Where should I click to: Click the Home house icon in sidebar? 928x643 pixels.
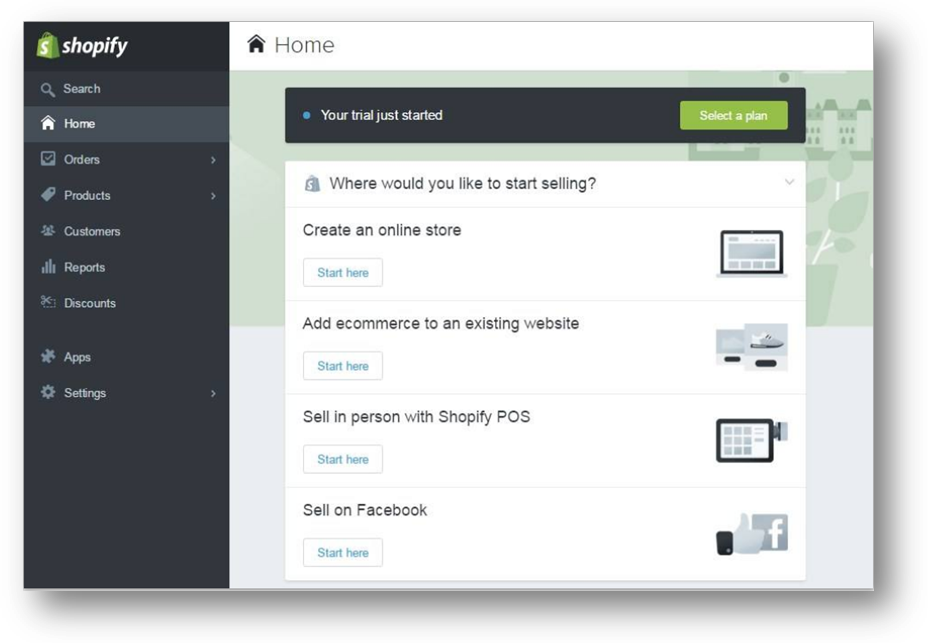[48, 123]
